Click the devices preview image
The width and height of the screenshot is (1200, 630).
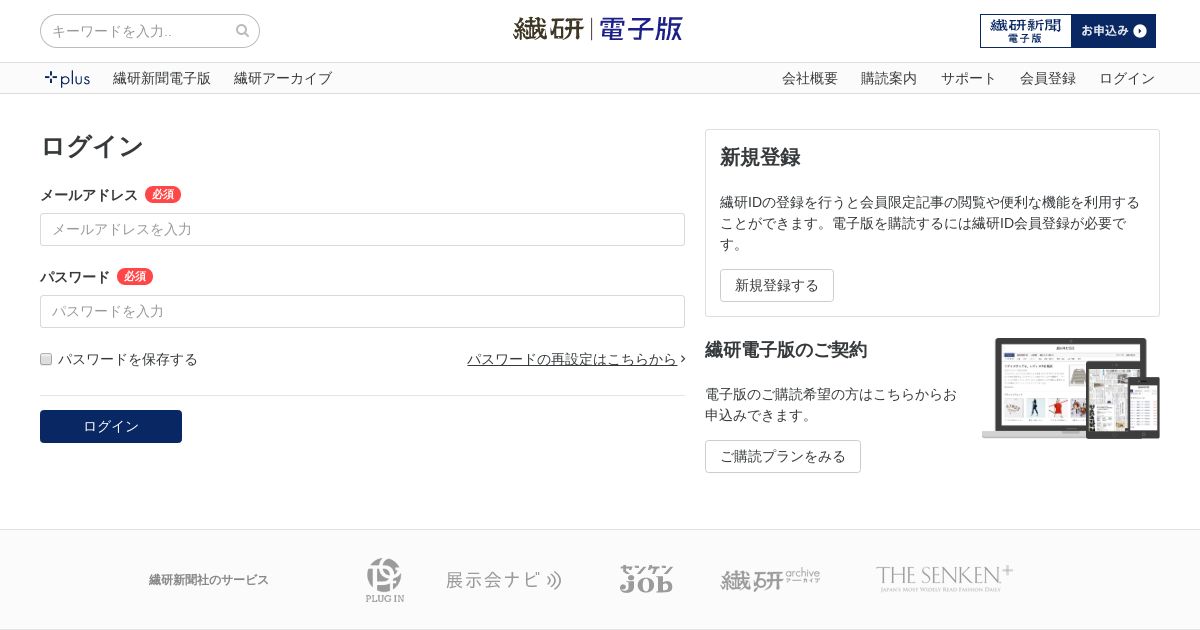(x=1071, y=388)
